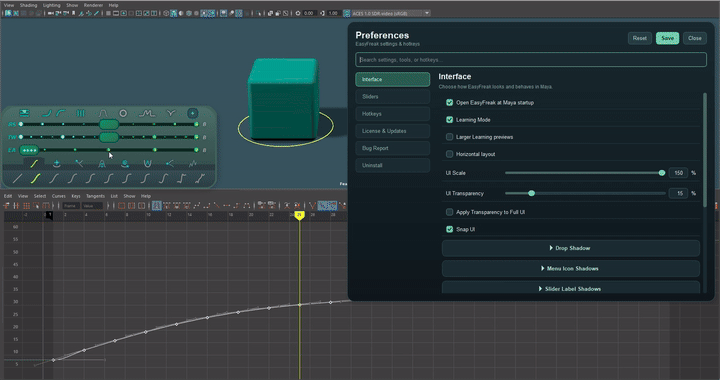
Task: Open the Curves menu in Graph Editor
Action: (58, 196)
